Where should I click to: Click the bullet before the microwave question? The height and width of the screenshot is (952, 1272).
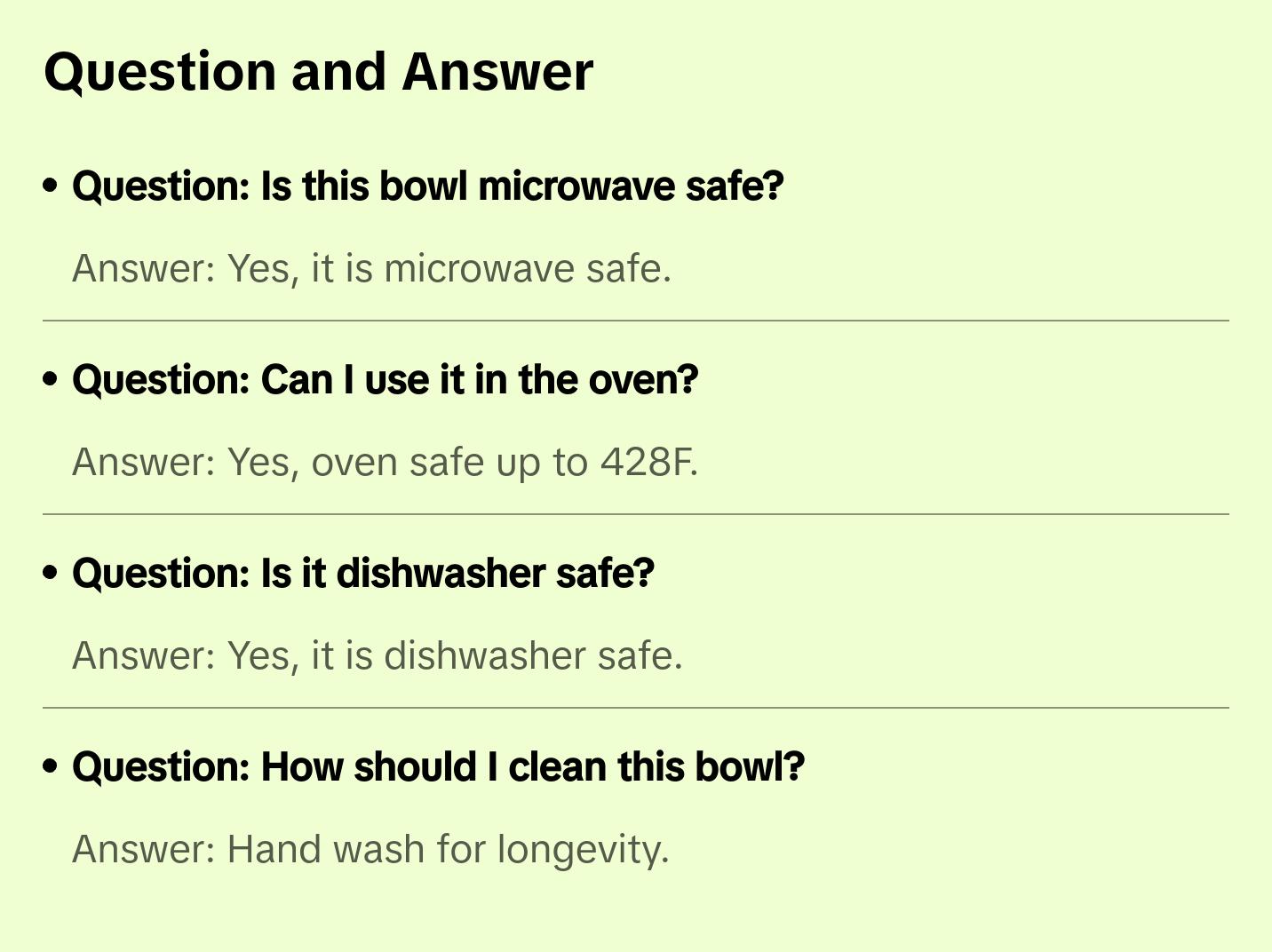51,186
